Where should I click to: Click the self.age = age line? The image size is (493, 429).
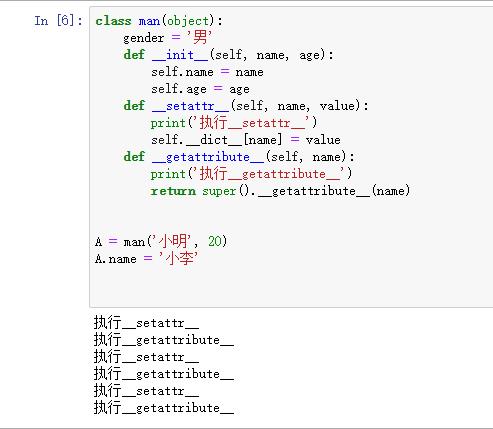click(x=200, y=89)
